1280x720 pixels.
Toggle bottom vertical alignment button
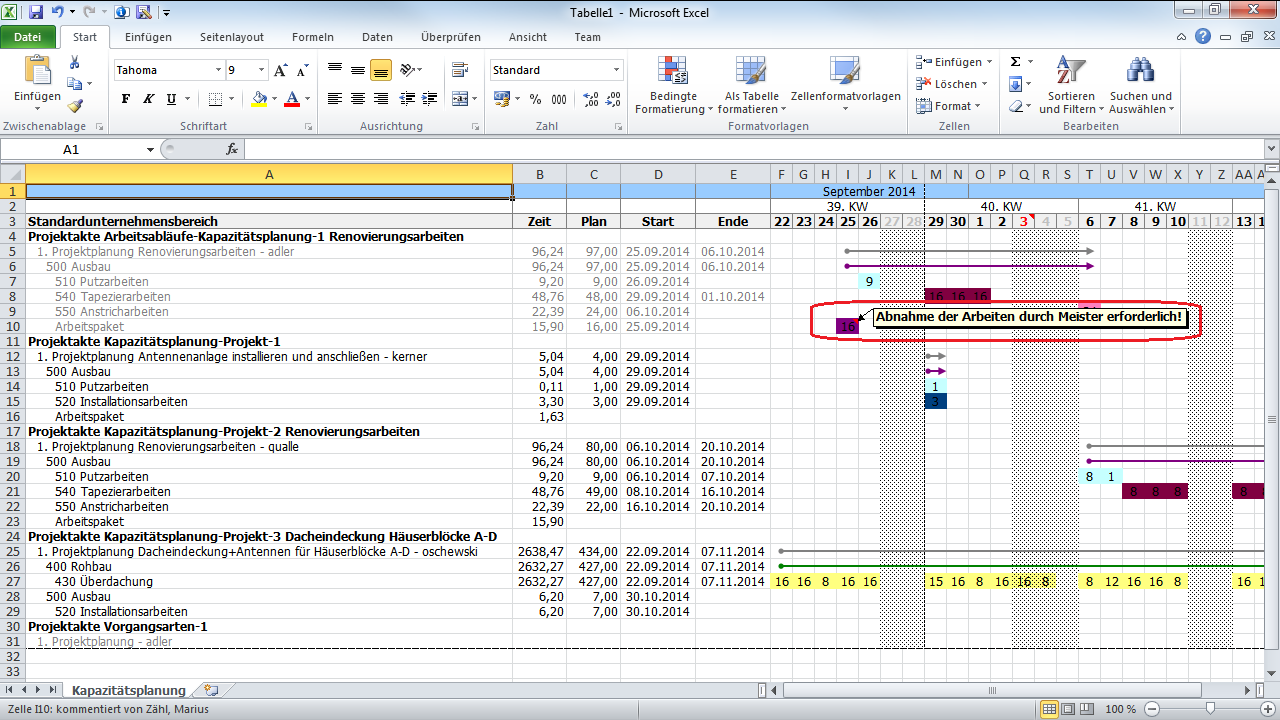(381, 71)
